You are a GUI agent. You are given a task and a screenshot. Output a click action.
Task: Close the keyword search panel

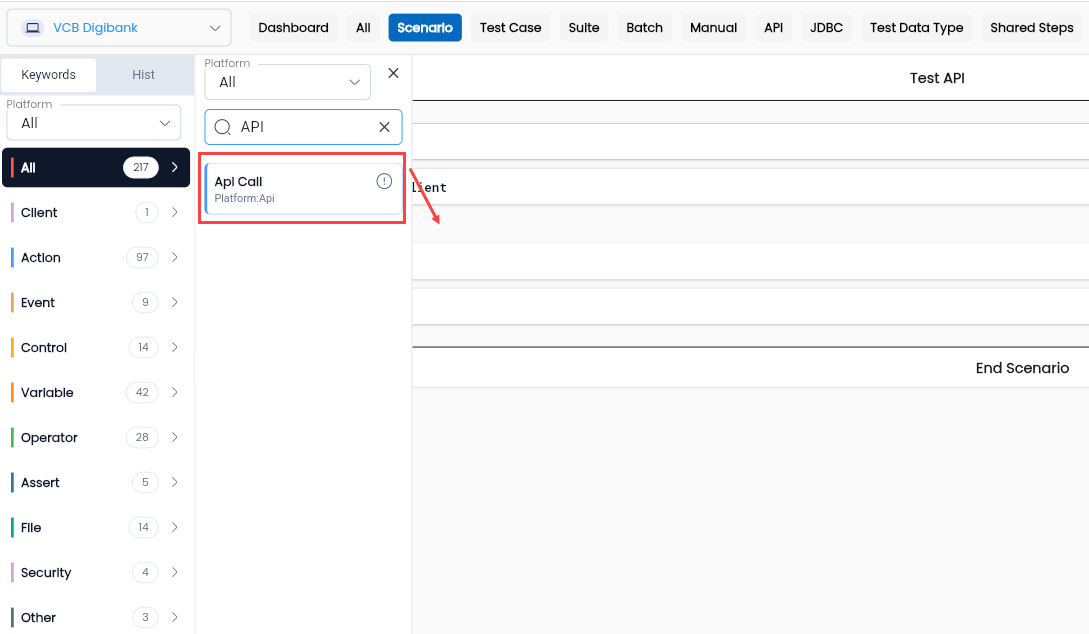tap(393, 73)
